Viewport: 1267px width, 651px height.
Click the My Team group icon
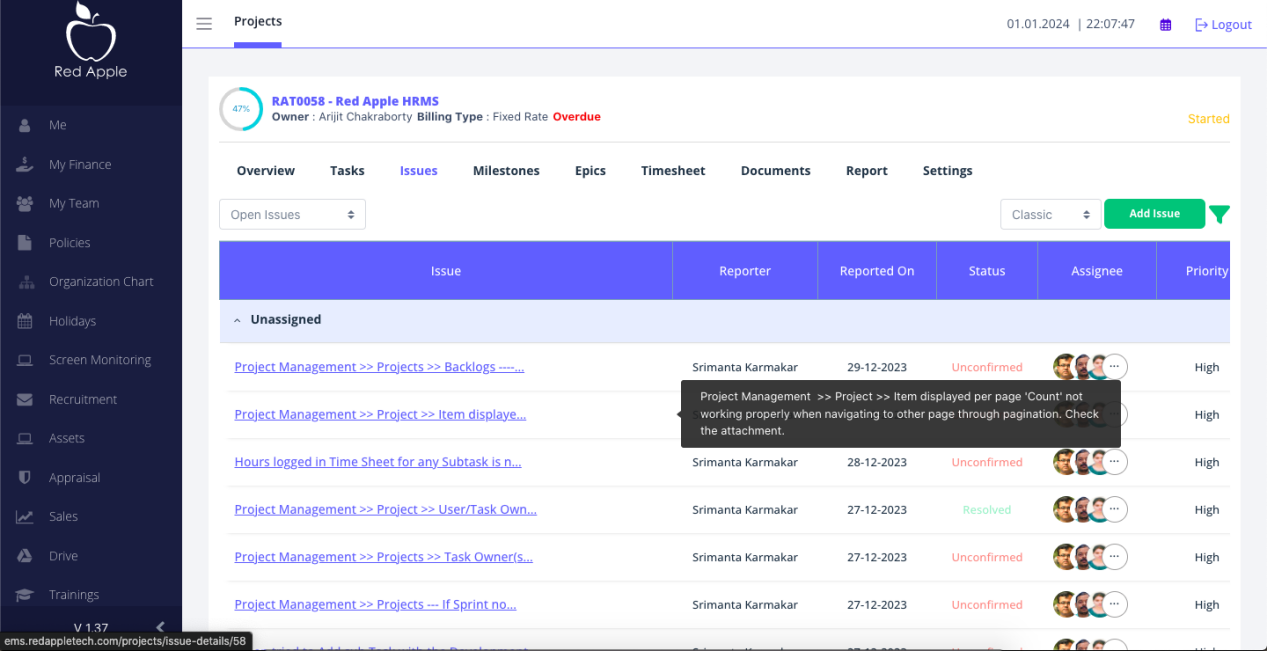pyautogui.click(x=25, y=203)
